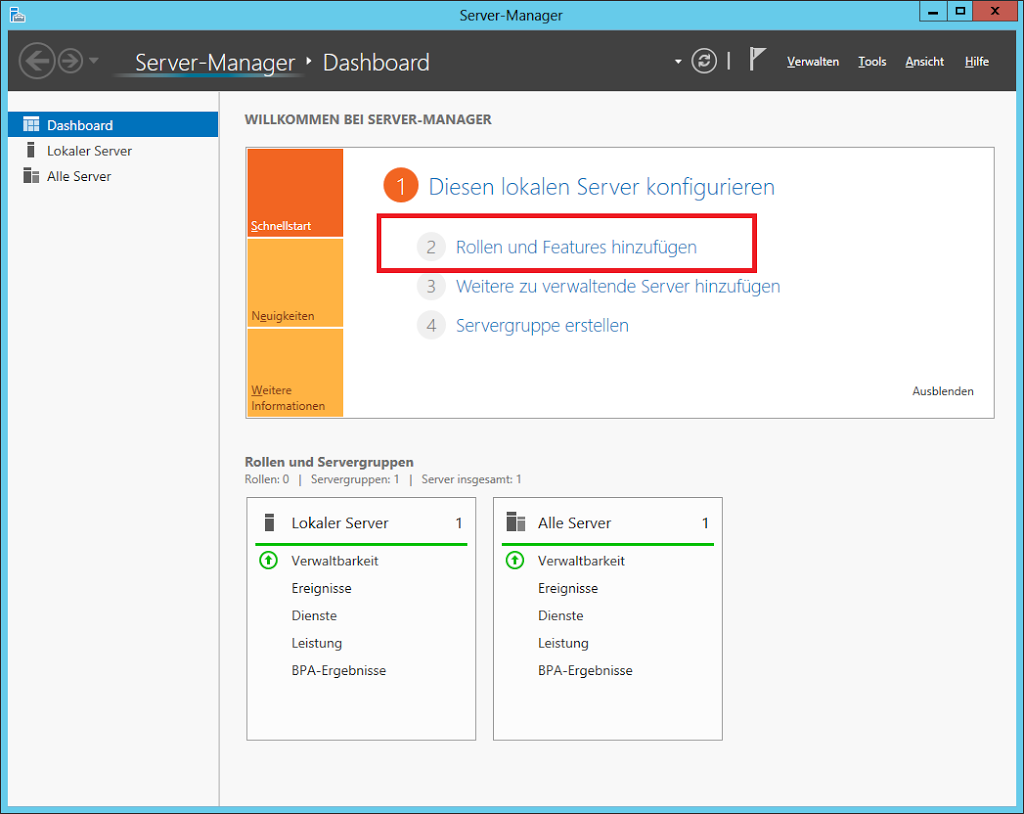The width and height of the screenshot is (1024, 814).
Task: Click the Alle Server sidebar icon
Action: 31,176
